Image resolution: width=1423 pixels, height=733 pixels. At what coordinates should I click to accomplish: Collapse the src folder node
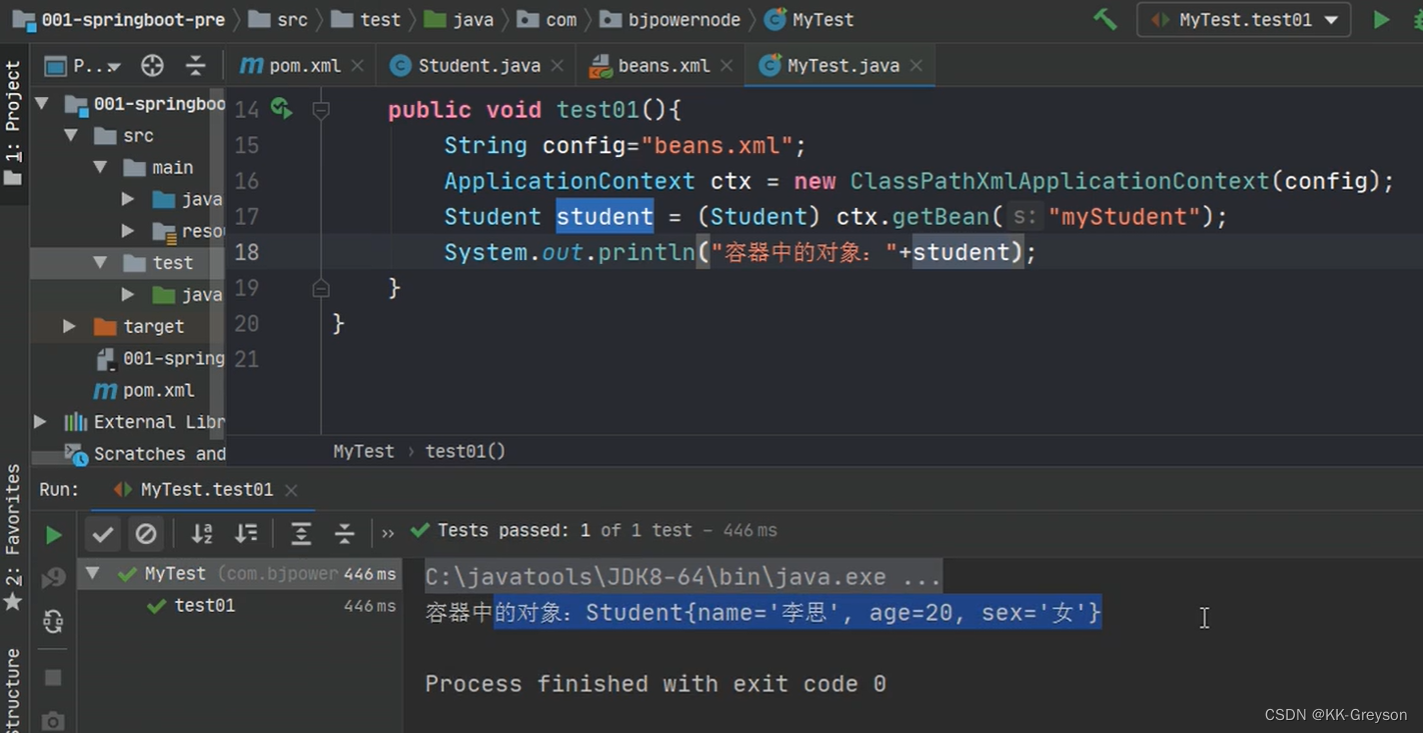(71, 135)
